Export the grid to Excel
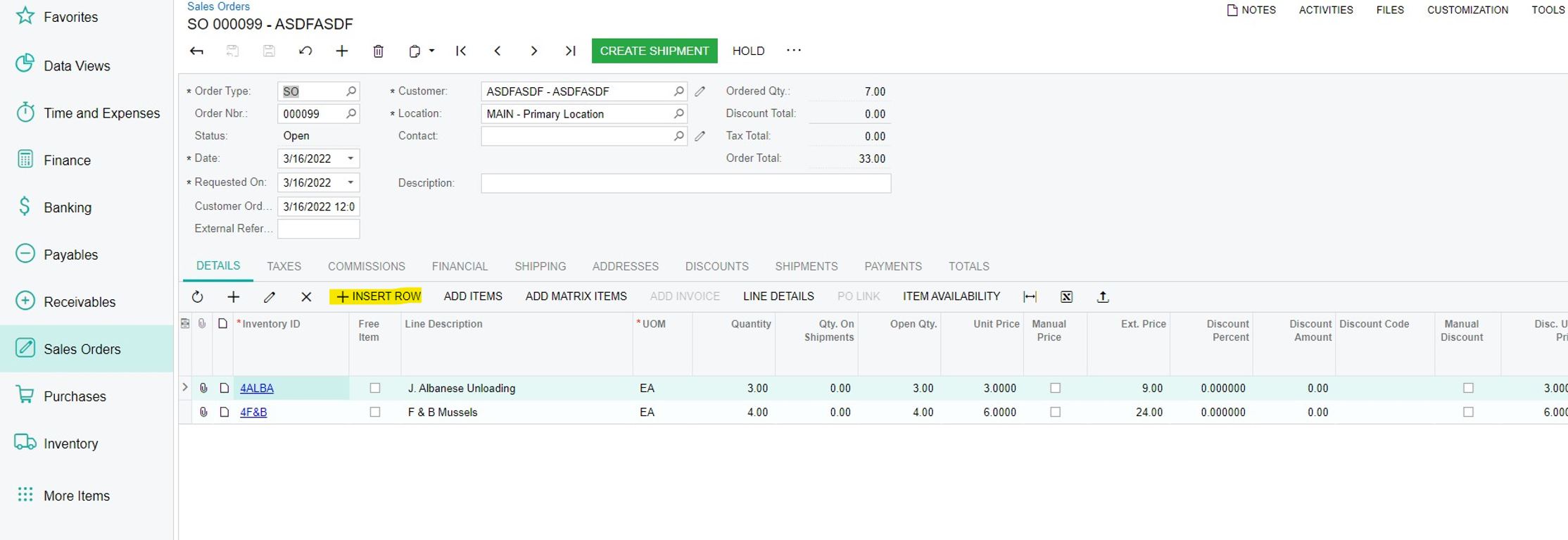1568x540 pixels. [x=1067, y=297]
